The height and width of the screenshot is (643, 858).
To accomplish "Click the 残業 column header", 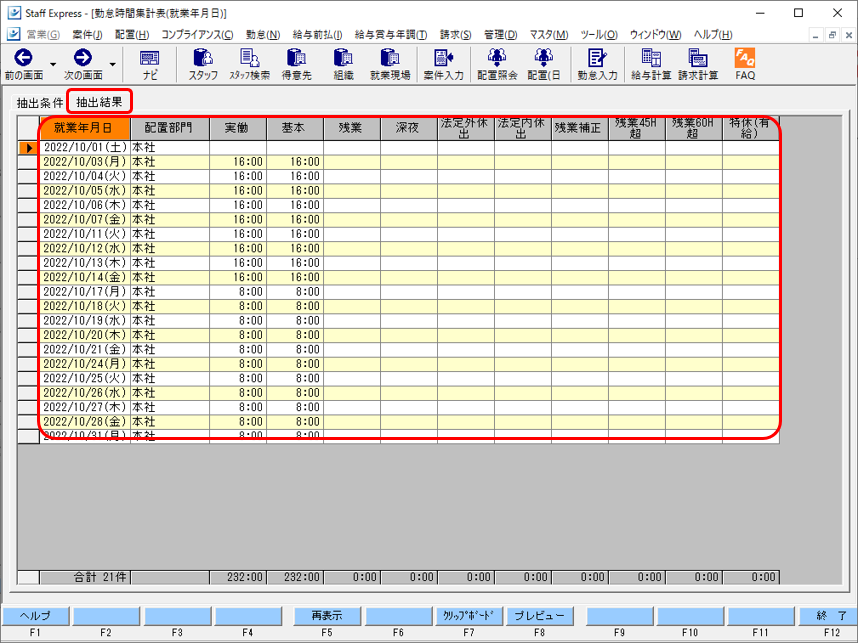I will point(351,128).
